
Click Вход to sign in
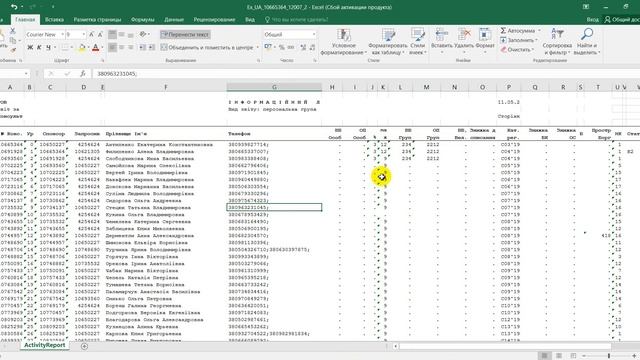(592, 19)
